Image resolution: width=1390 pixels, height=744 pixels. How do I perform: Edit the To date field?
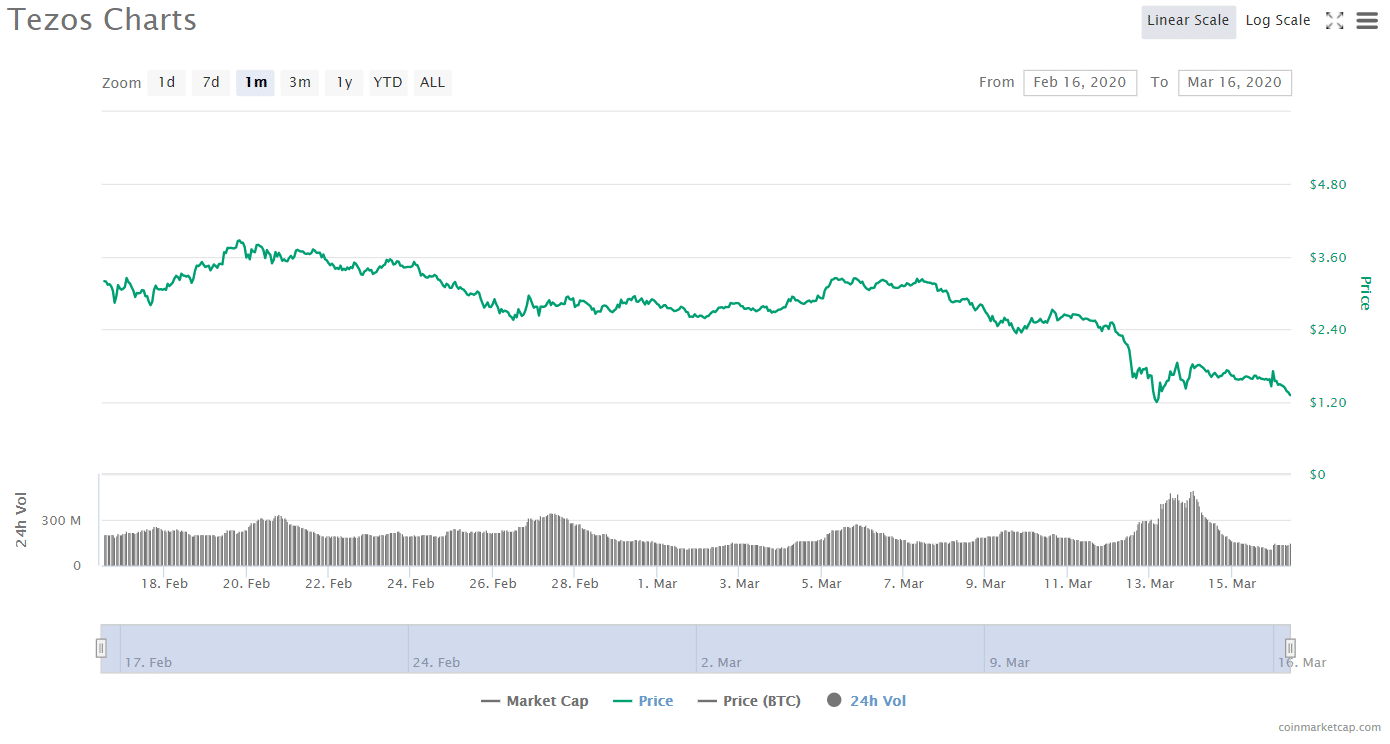click(1235, 83)
